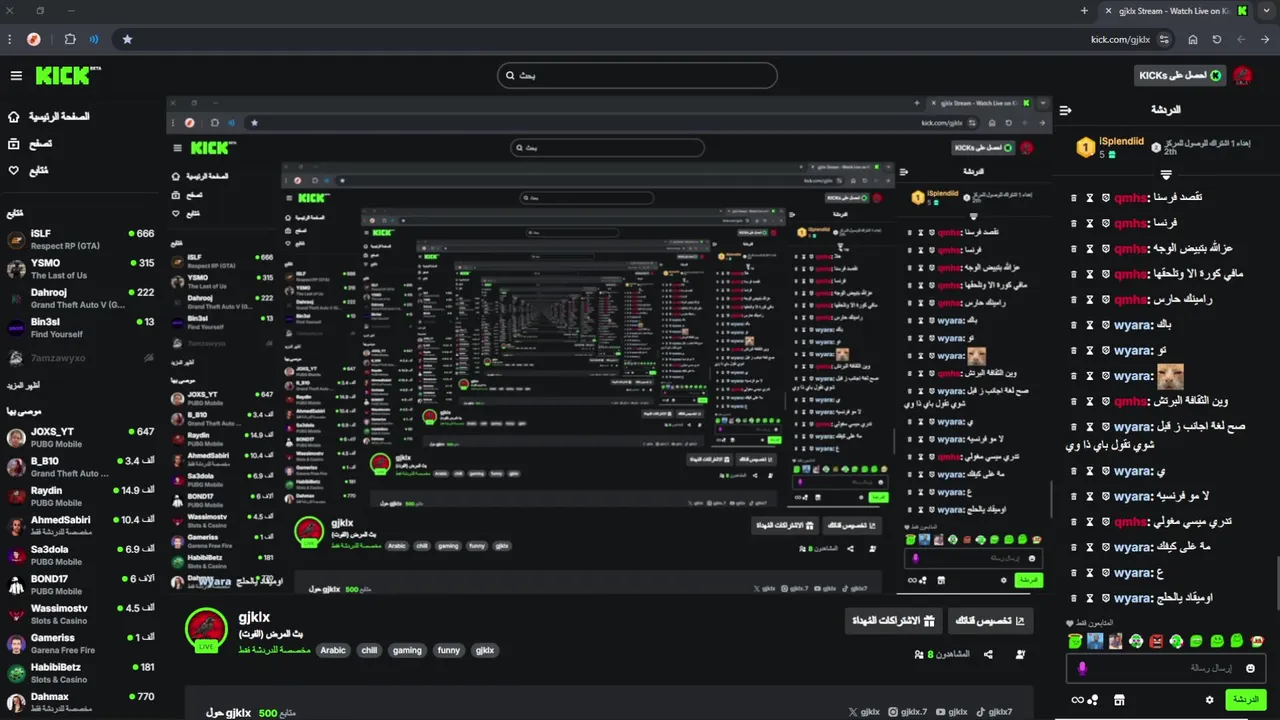This screenshot has width=1280, height=720.
Task: Open site settings icon beside kick.com URL
Action: click(1165, 39)
